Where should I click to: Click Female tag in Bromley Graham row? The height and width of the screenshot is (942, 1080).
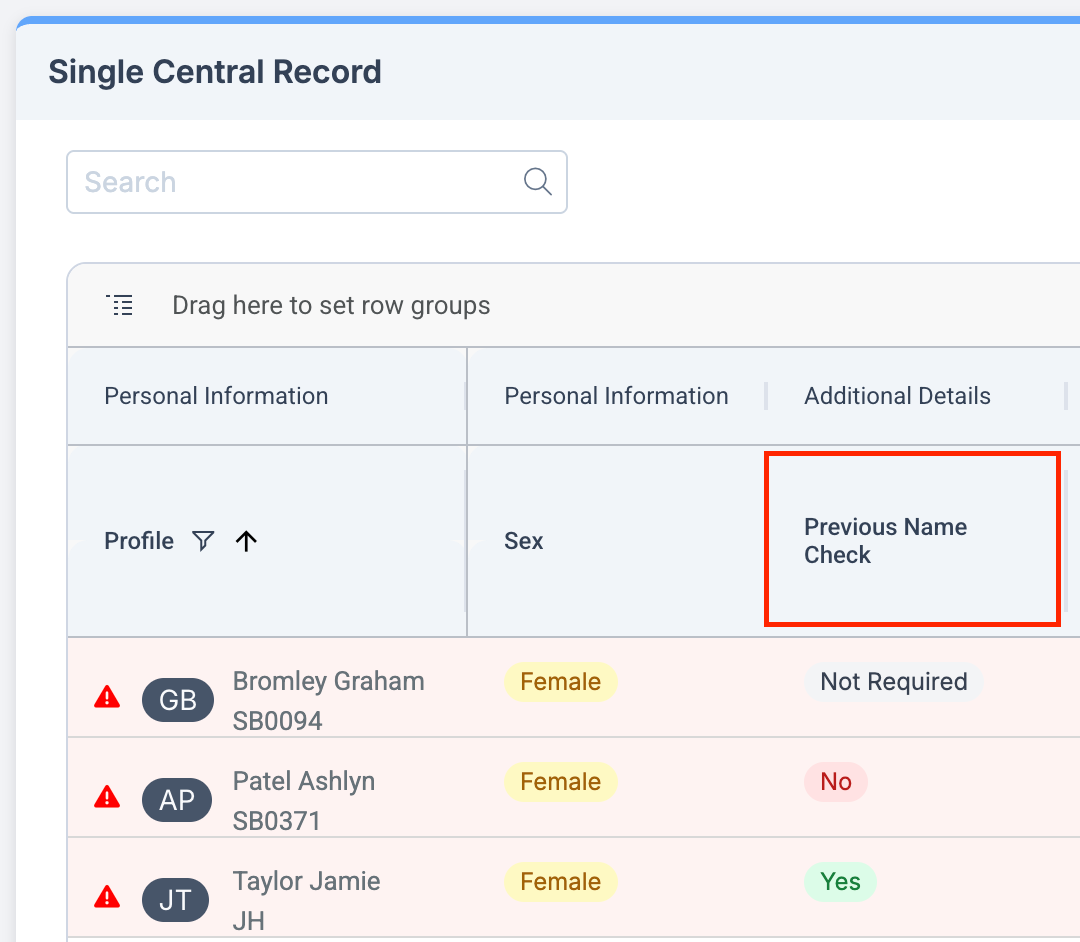click(561, 682)
